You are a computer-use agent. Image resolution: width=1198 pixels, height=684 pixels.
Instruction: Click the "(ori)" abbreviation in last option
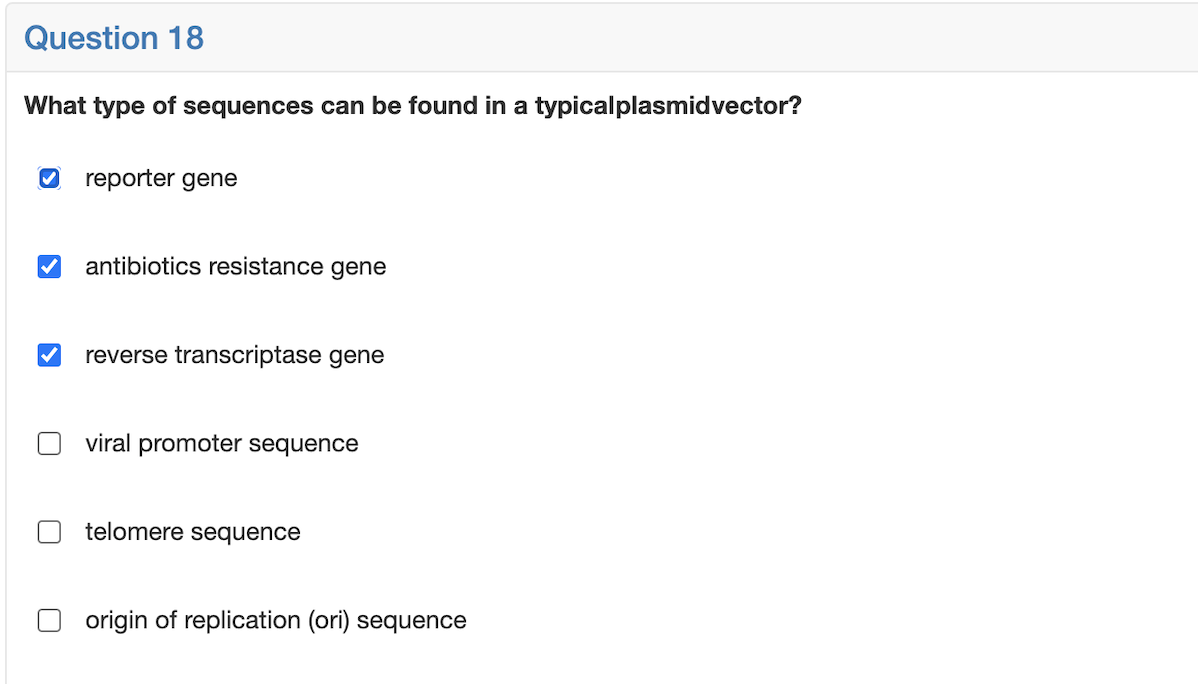(329, 620)
